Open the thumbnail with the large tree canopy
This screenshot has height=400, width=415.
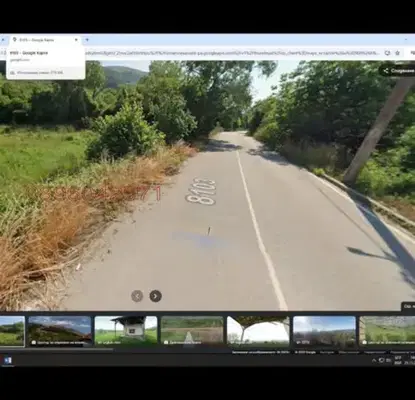coord(258,331)
